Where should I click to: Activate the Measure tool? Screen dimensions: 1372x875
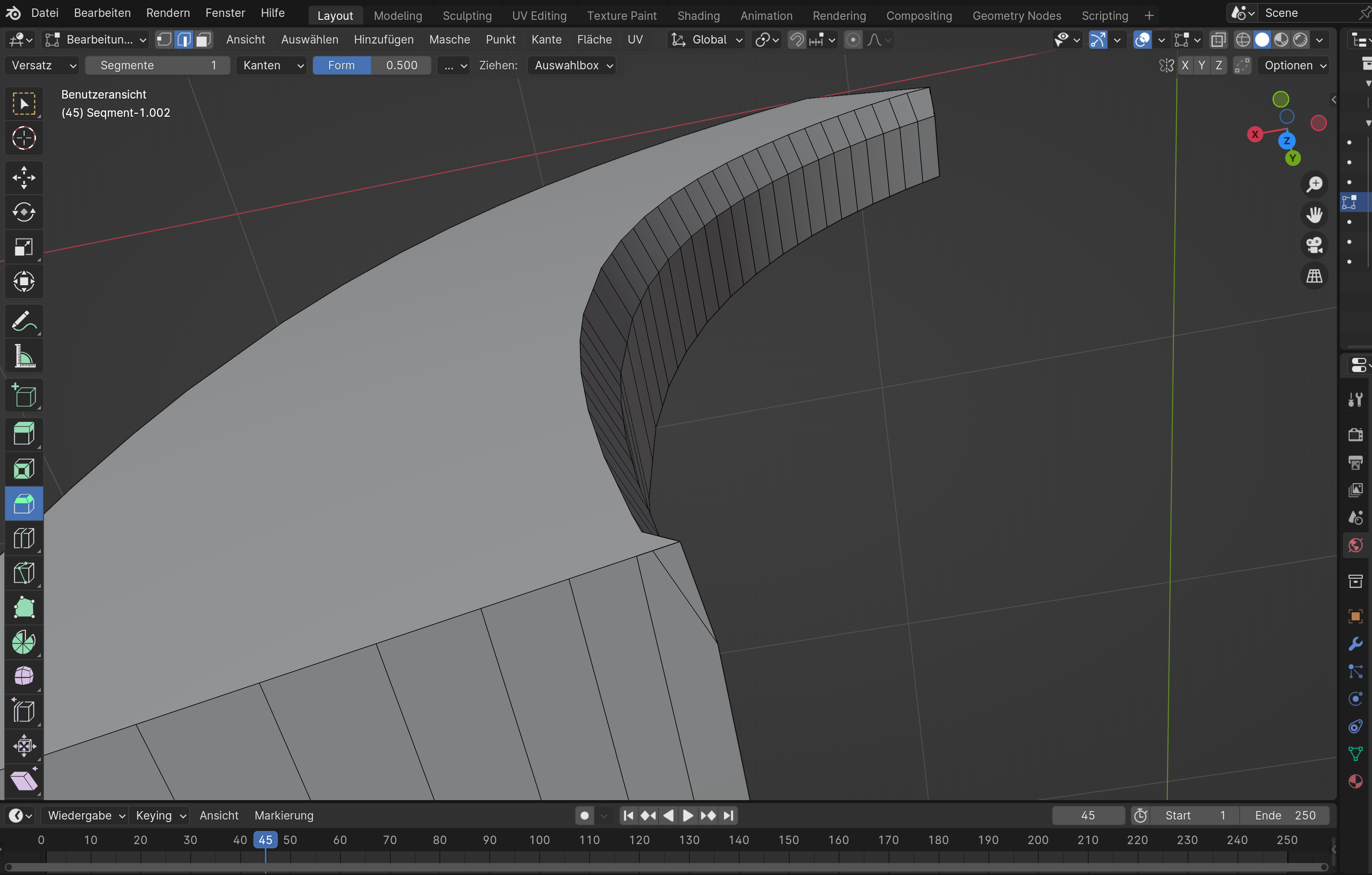(23, 357)
